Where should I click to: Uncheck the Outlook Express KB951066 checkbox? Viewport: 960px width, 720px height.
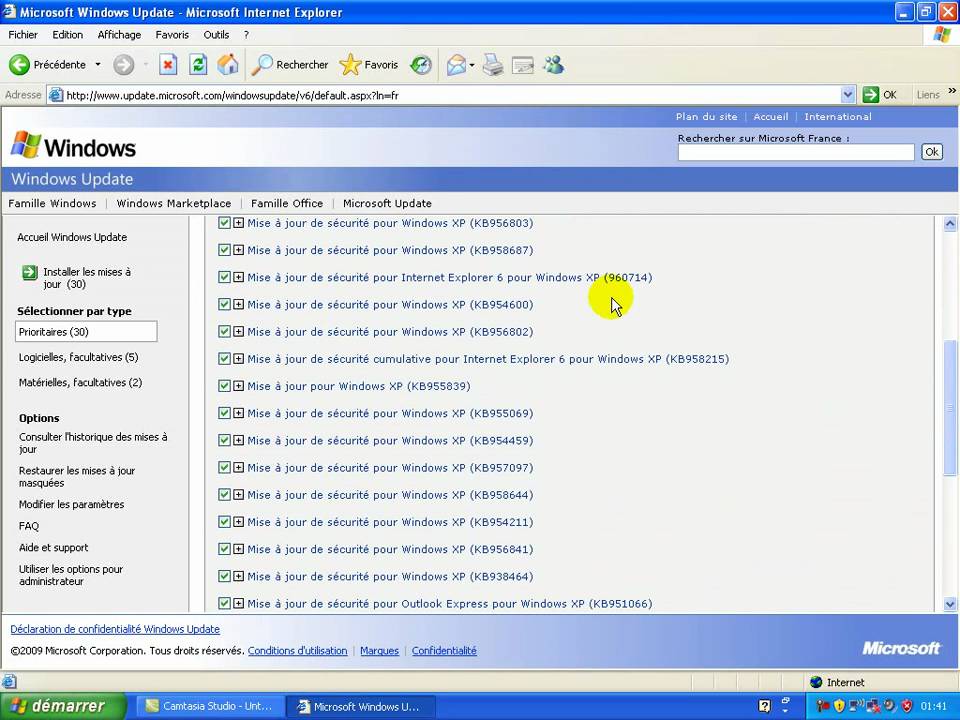[224, 603]
